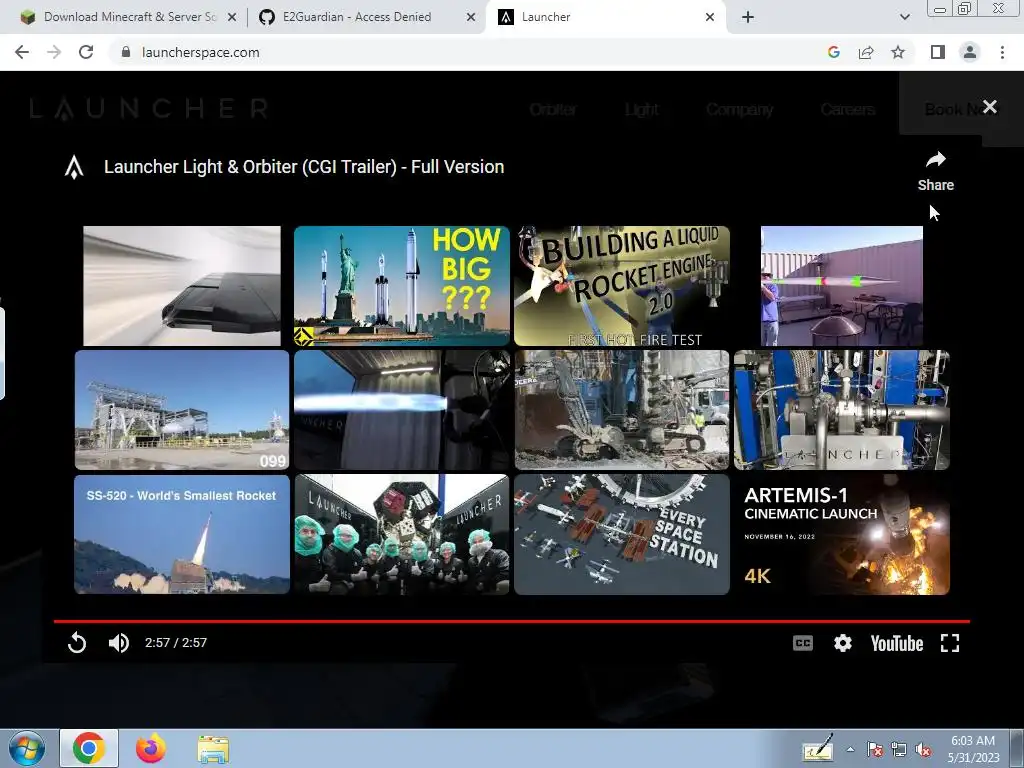
Task: Open thumbnail of team in green hairnets
Action: coord(402,534)
